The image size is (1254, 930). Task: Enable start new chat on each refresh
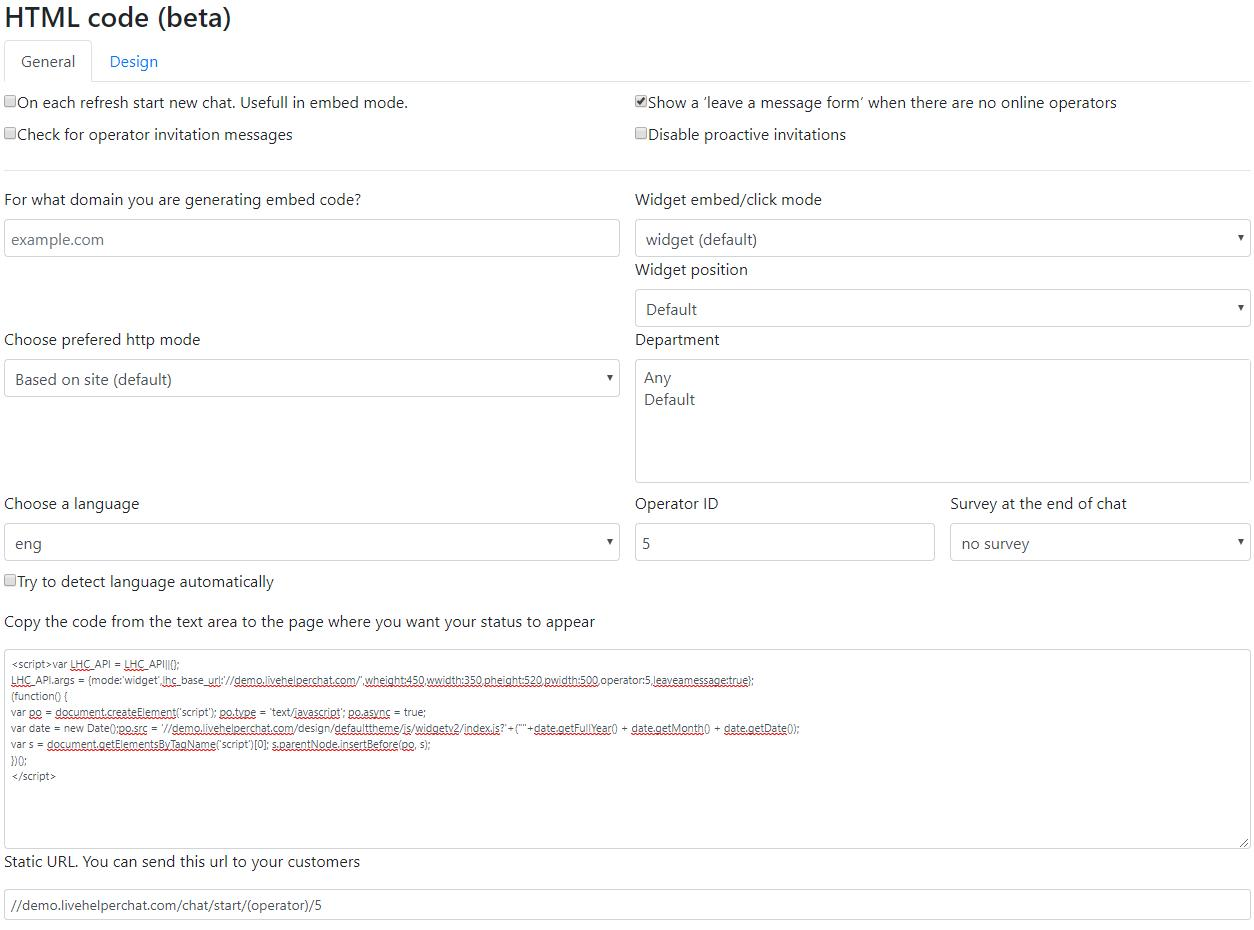10,101
